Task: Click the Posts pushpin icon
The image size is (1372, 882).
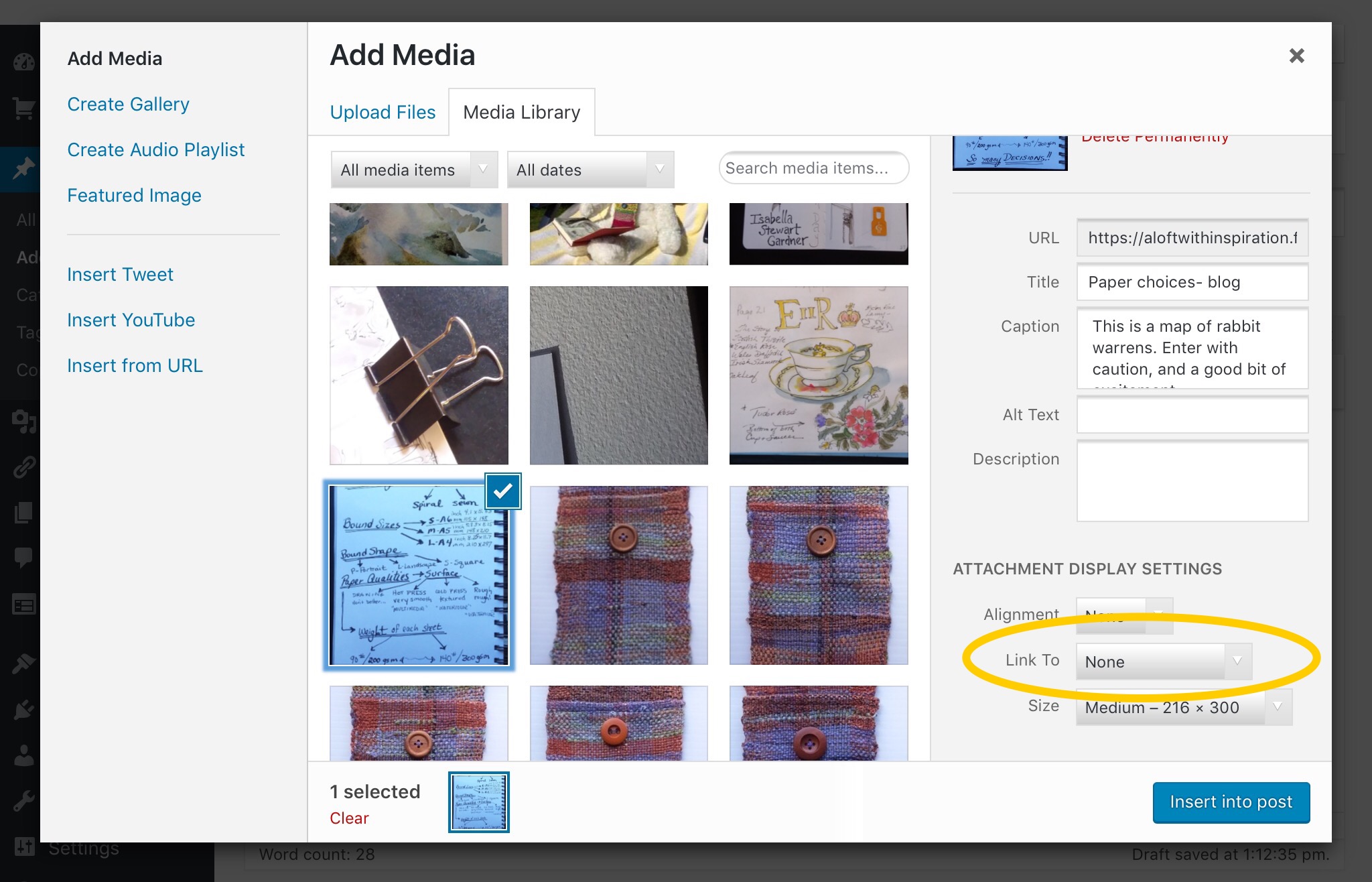Action: point(23,168)
